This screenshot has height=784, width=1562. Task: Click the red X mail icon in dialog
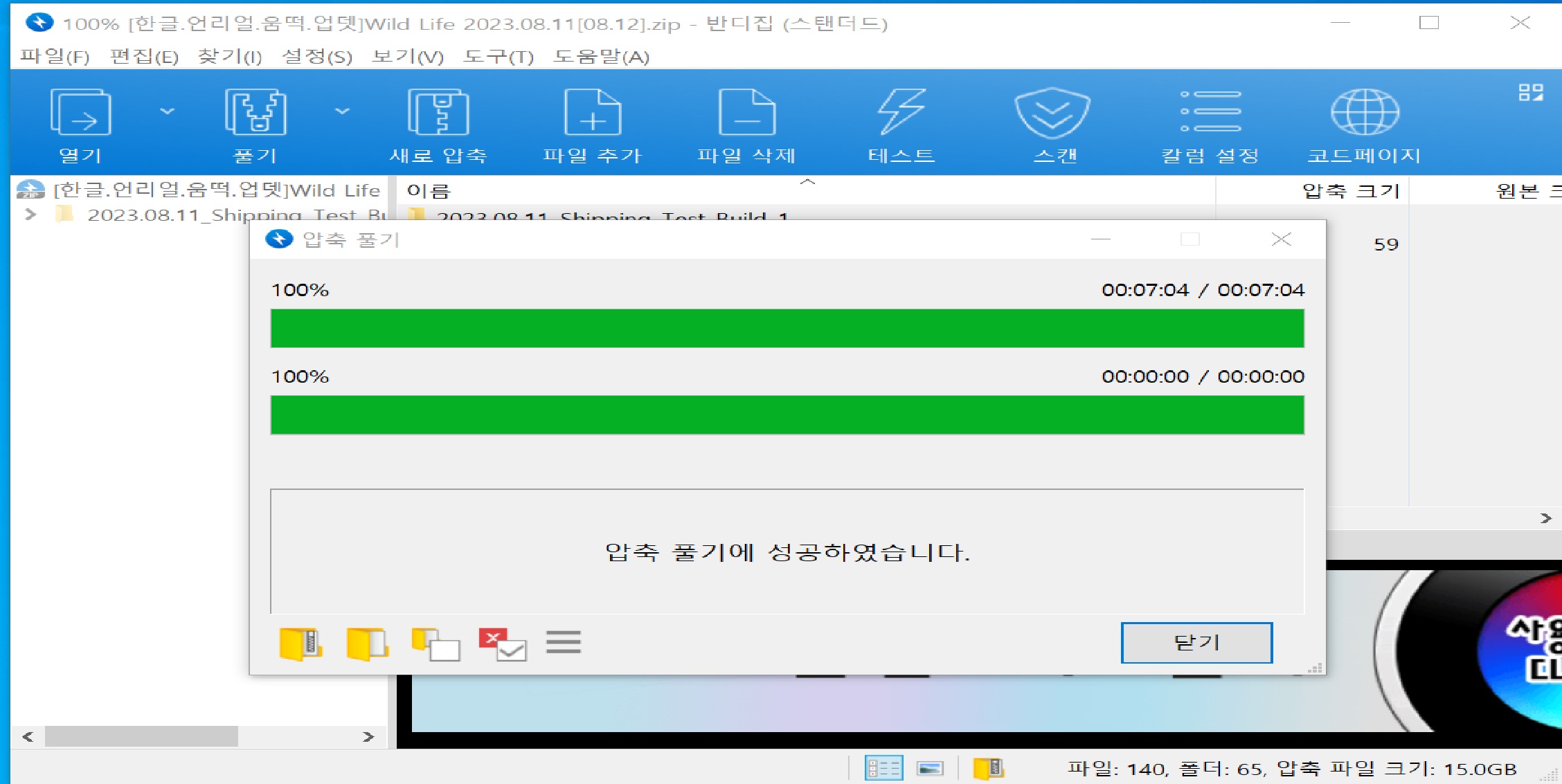tap(502, 644)
